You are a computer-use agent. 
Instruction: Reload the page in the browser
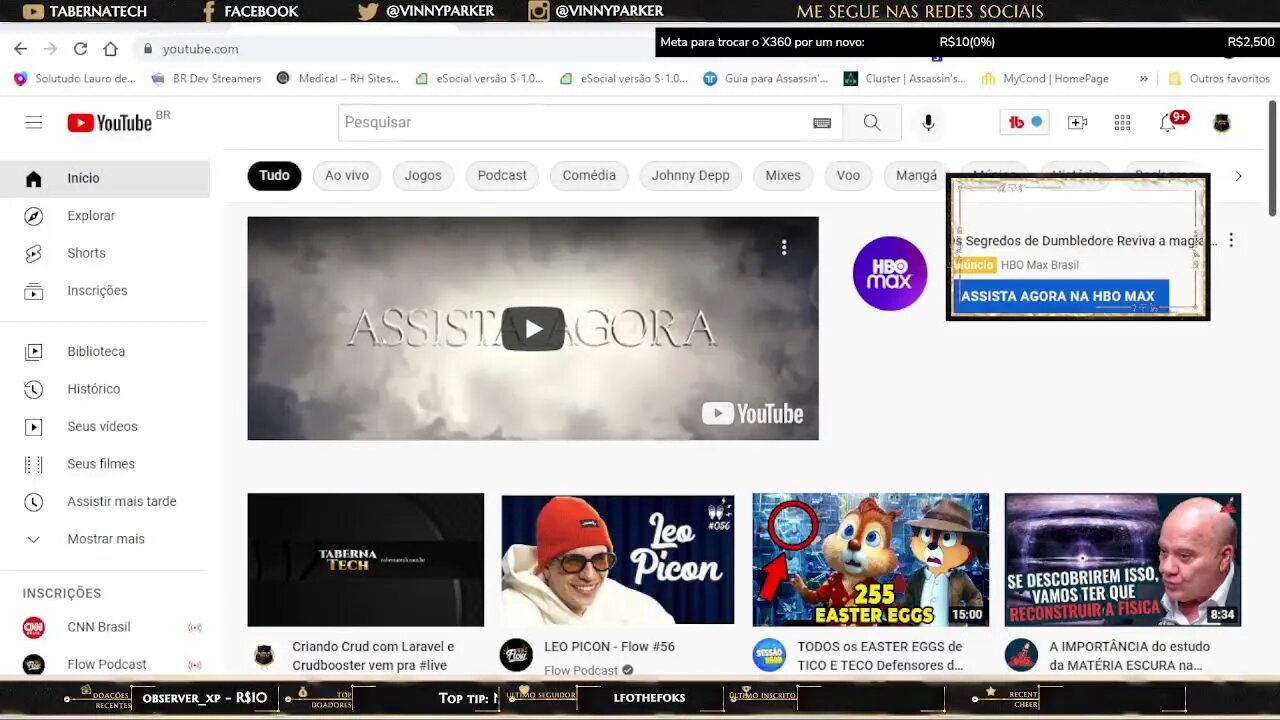pyautogui.click(x=80, y=48)
